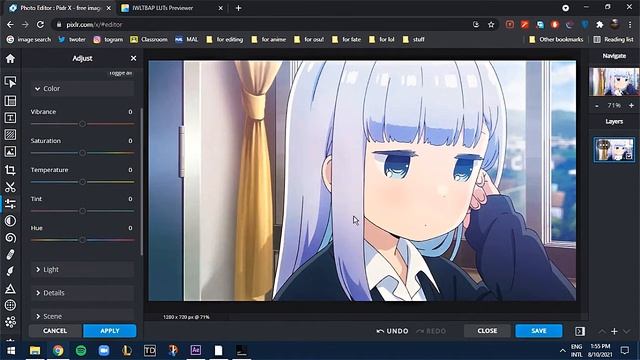The height and width of the screenshot is (360, 640).
Task: Expand the Light section
Action: [x=82, y=269]
